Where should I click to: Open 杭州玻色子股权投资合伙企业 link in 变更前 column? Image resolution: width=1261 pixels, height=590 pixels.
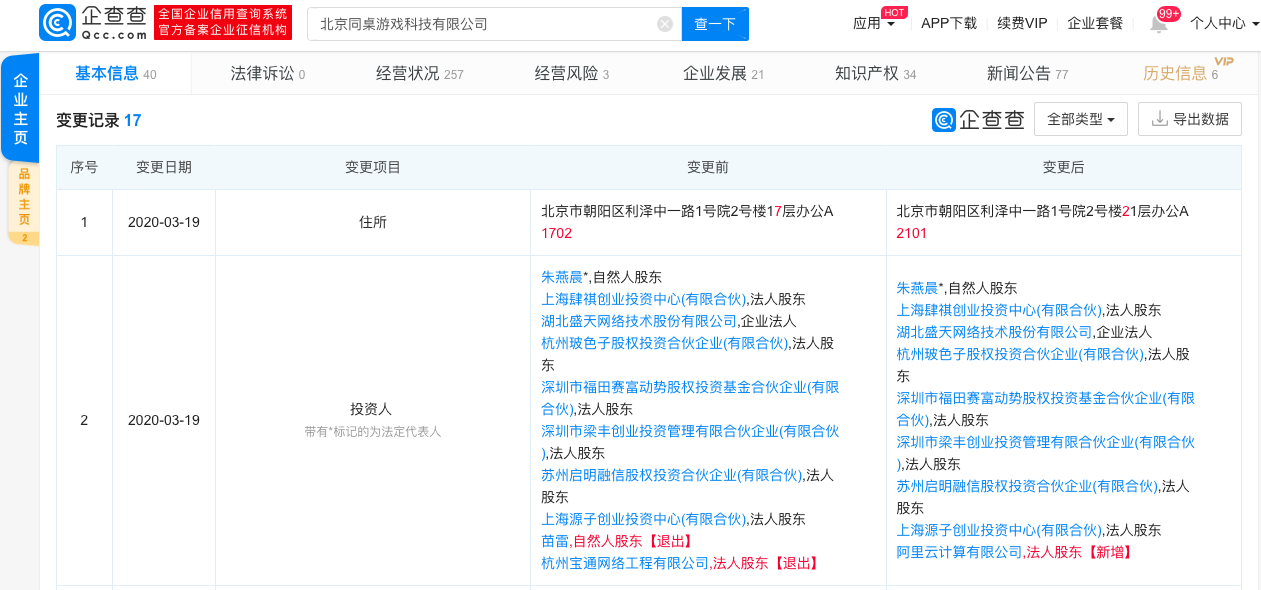(x=664, y=343)
